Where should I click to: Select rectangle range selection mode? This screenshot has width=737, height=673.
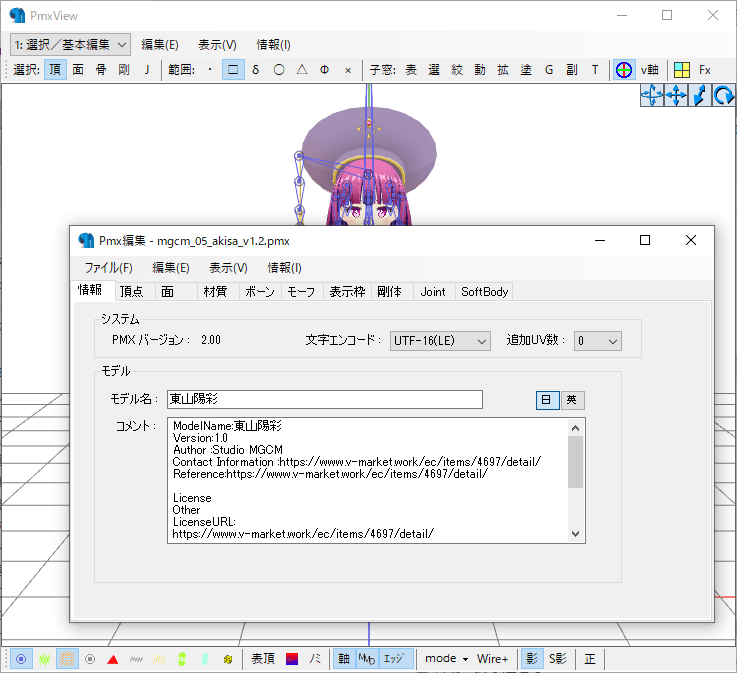(x=232, y=70)
